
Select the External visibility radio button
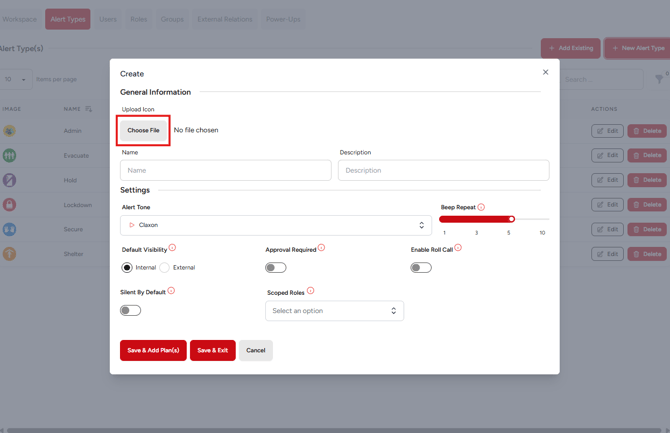pos(165,268)
